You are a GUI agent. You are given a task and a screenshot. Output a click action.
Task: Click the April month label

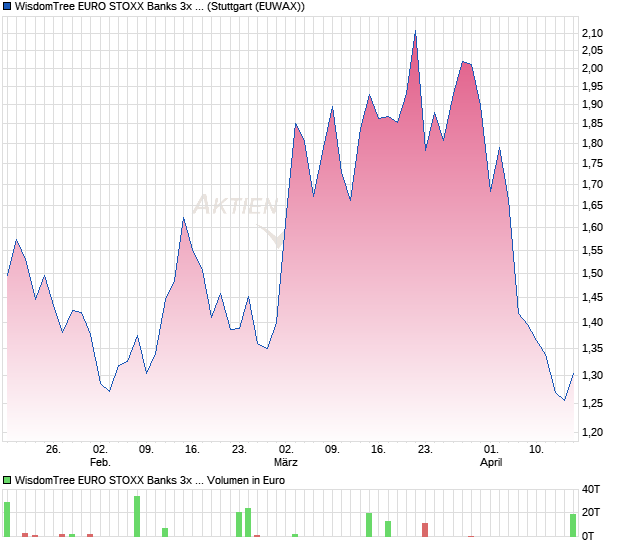pos(491,463)
